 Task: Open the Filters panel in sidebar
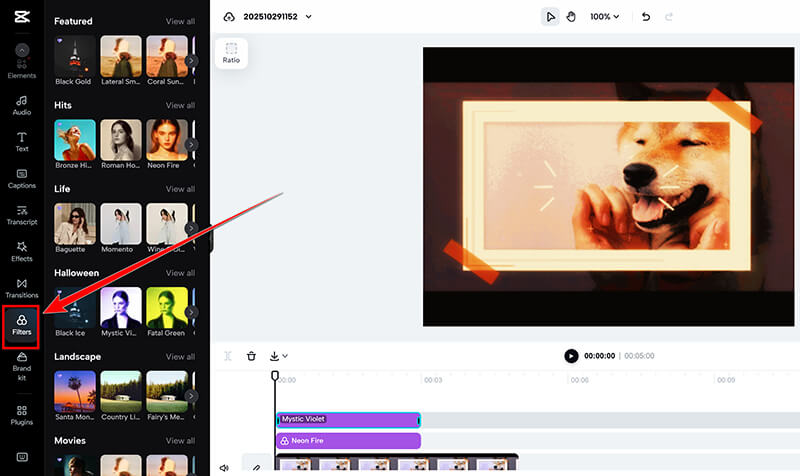(21, 324)
